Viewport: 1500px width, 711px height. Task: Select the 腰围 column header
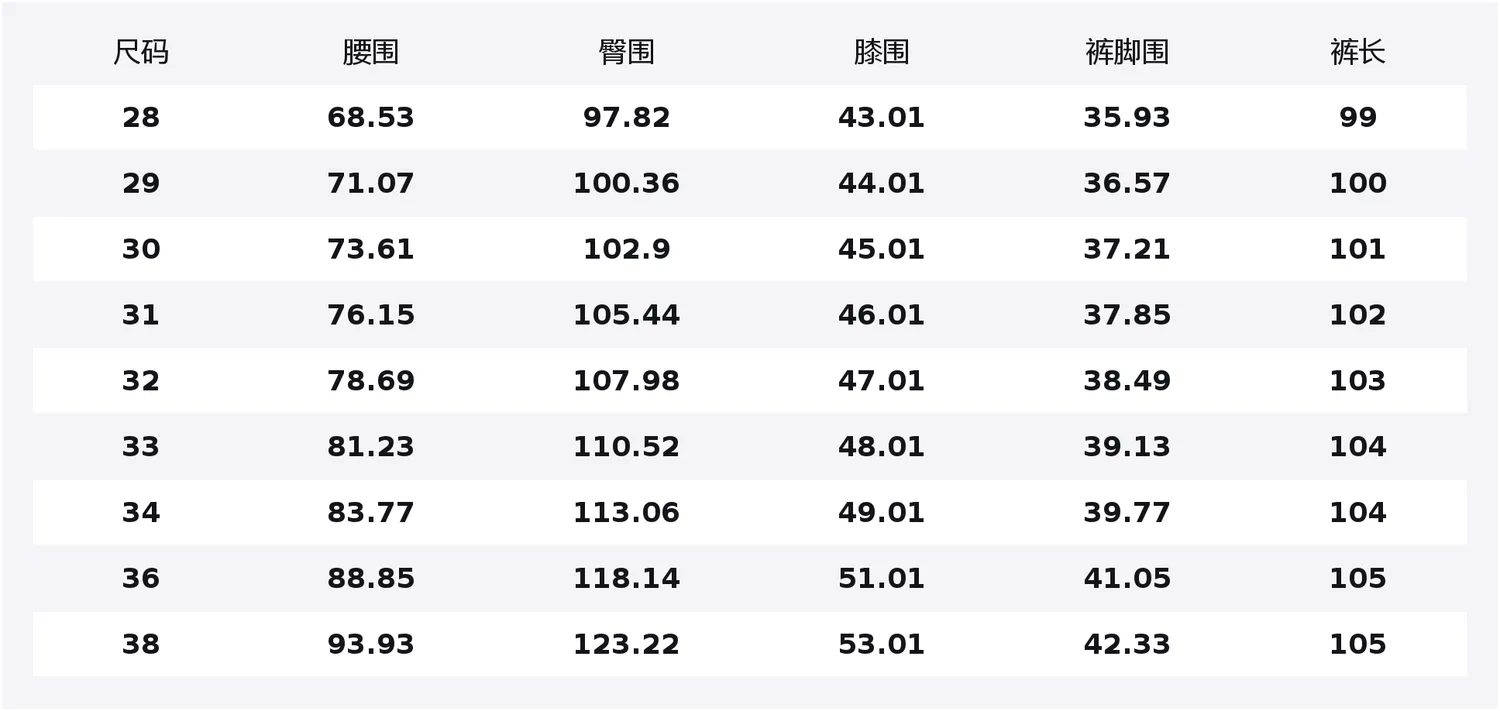coord(370,52)
